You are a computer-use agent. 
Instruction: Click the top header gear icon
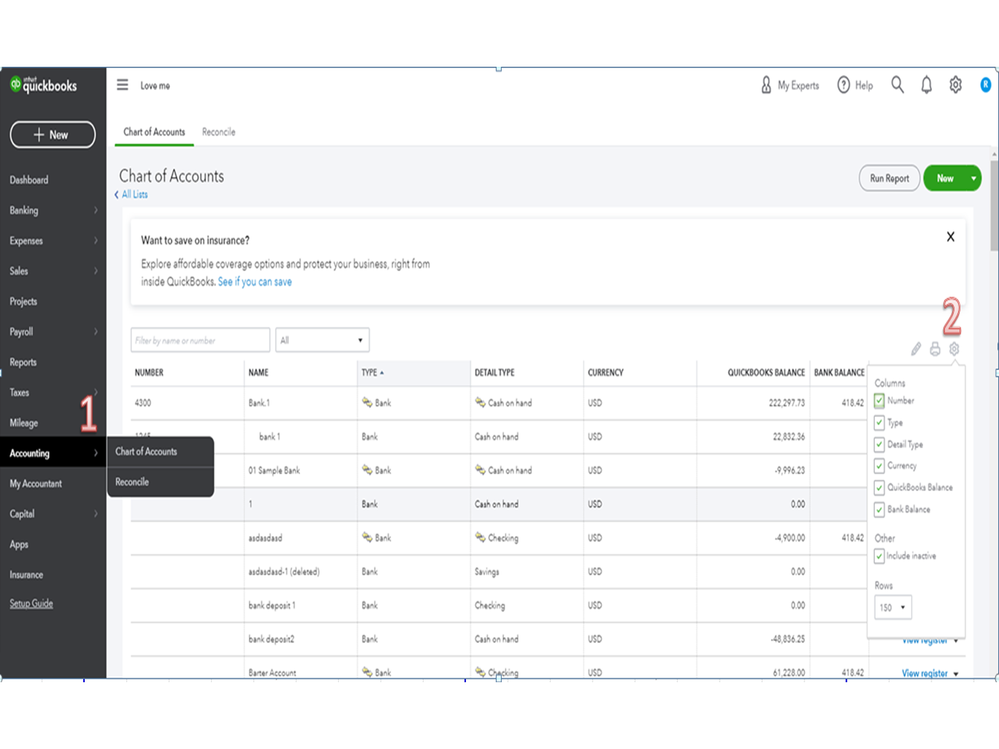pyautogui.click(x=955, y=85)
